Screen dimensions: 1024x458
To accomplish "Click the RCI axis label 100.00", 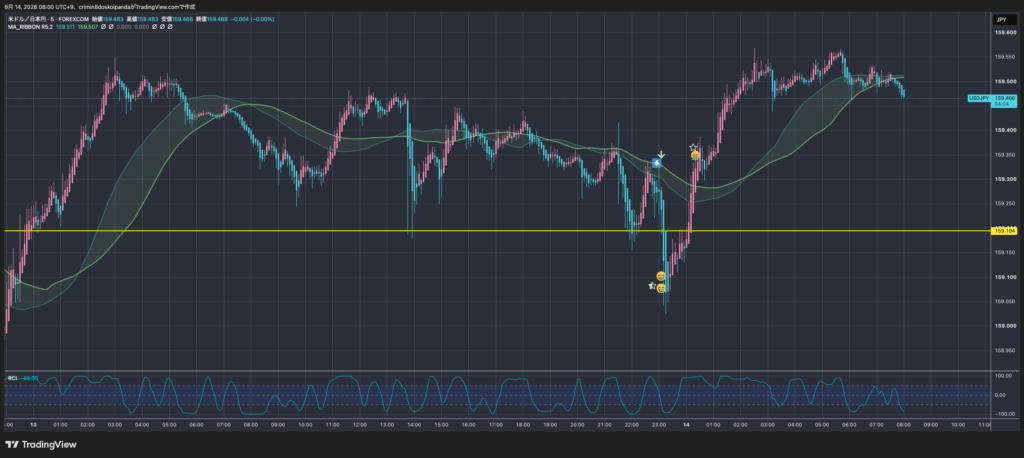I will pos(1004,376).
